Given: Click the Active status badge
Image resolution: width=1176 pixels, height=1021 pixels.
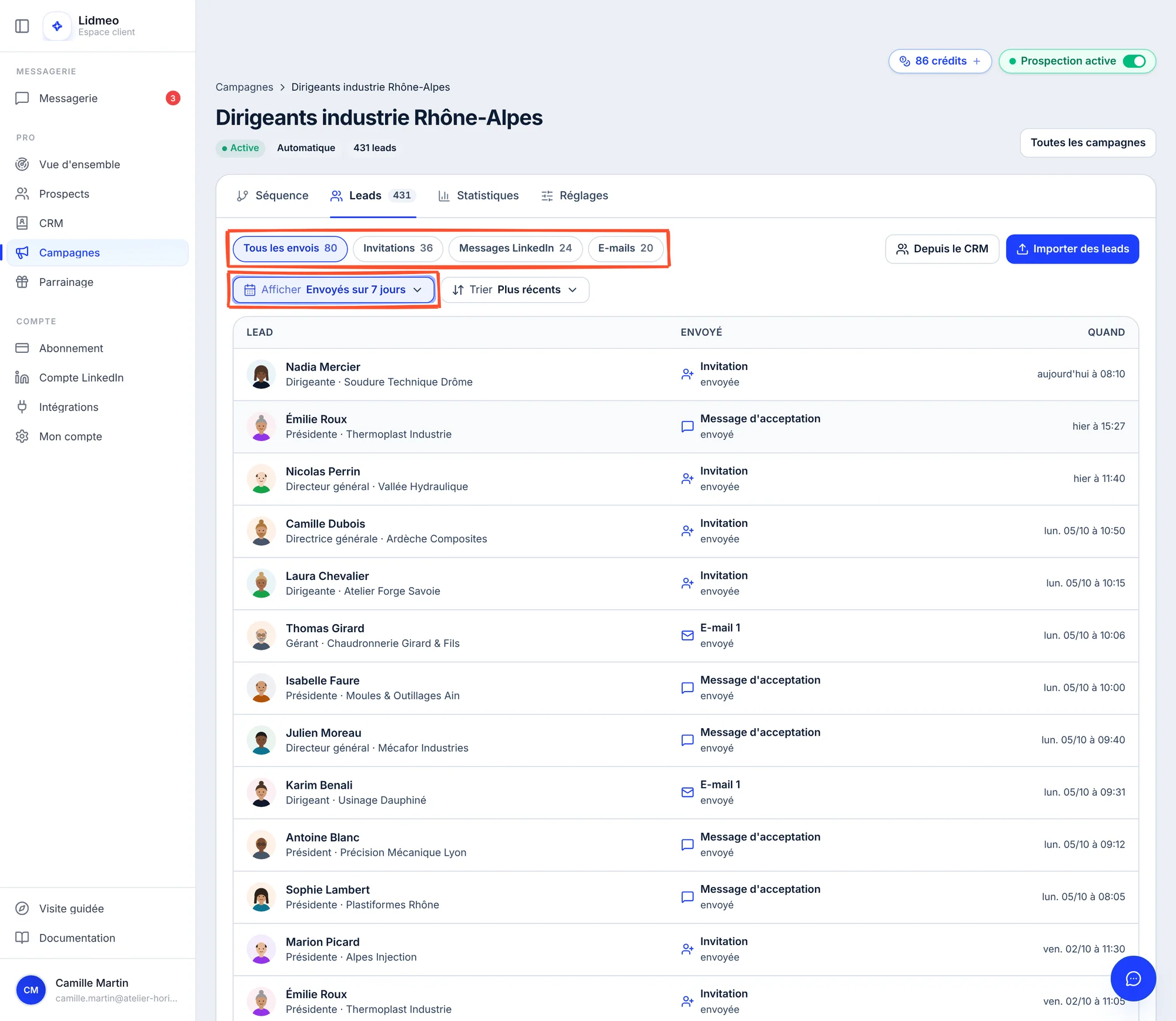Looking at the screenshot, I should coord(240,148).
